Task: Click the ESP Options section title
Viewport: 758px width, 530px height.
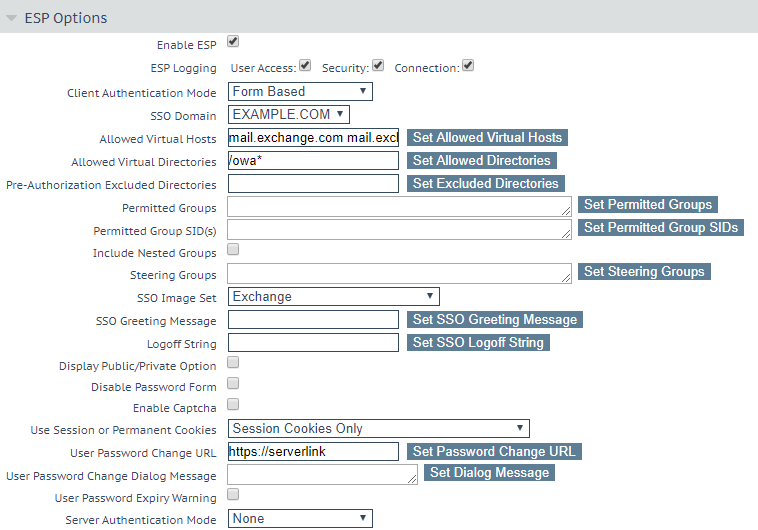Action: [x=66, y=18]
